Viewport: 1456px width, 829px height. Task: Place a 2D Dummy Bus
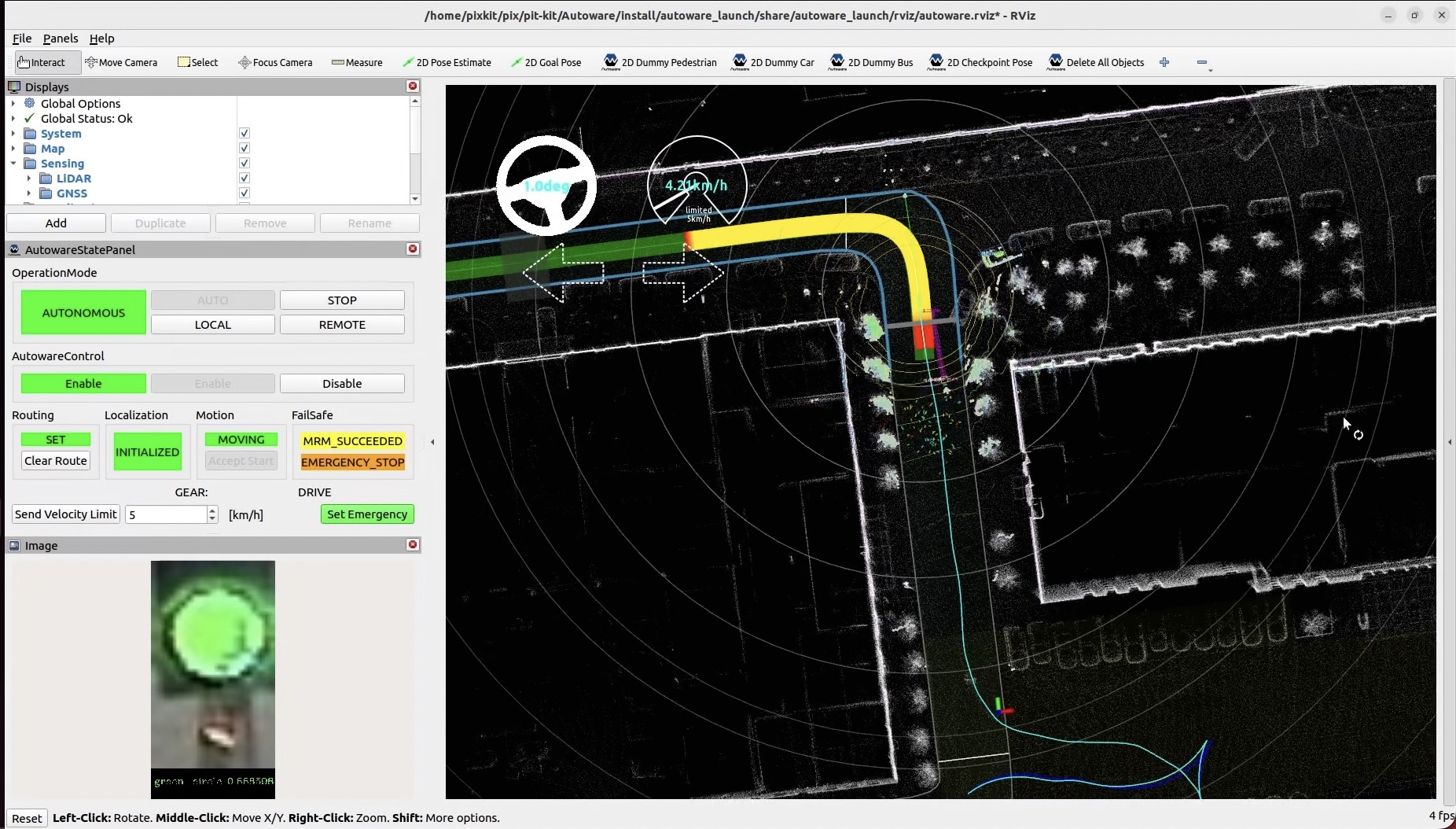pyautogui.click(x=871, y=62)
